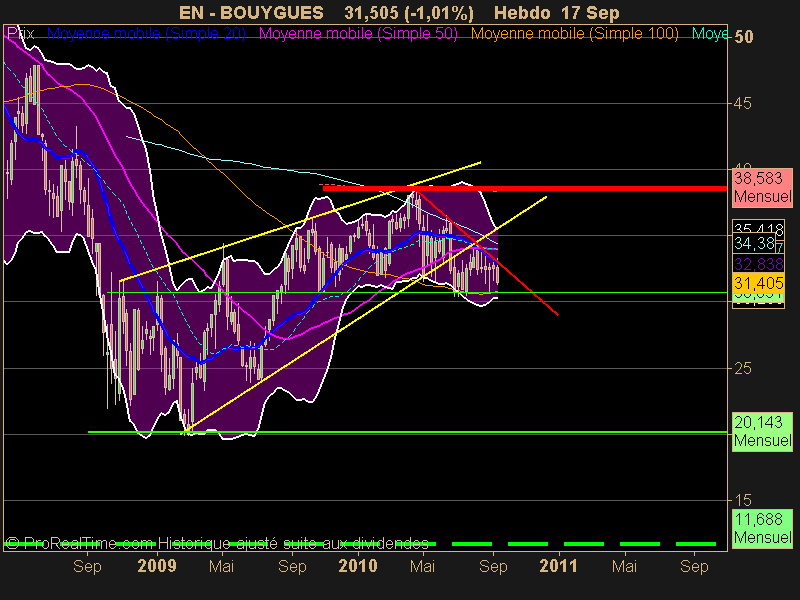
Task: Click the green 20,143 Mensuel price label
Action: click(762, 431)
